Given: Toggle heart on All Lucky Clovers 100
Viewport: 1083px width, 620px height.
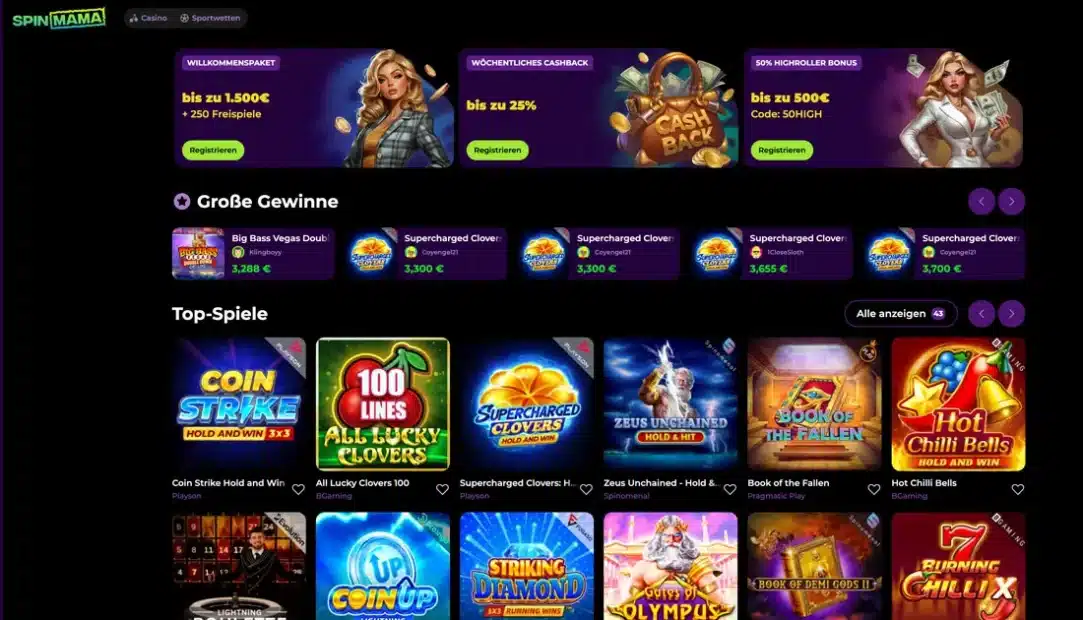Looking at the screenshot, I should pyautogui.click(x=442, y=489).
